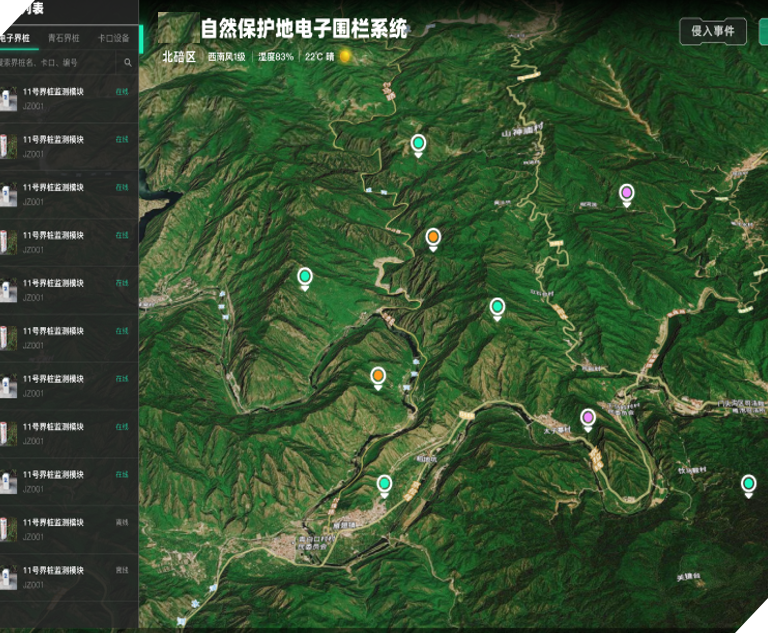Click the search magnifier icon in sidebar
This screenshot has height=633, width=768.
128,63
